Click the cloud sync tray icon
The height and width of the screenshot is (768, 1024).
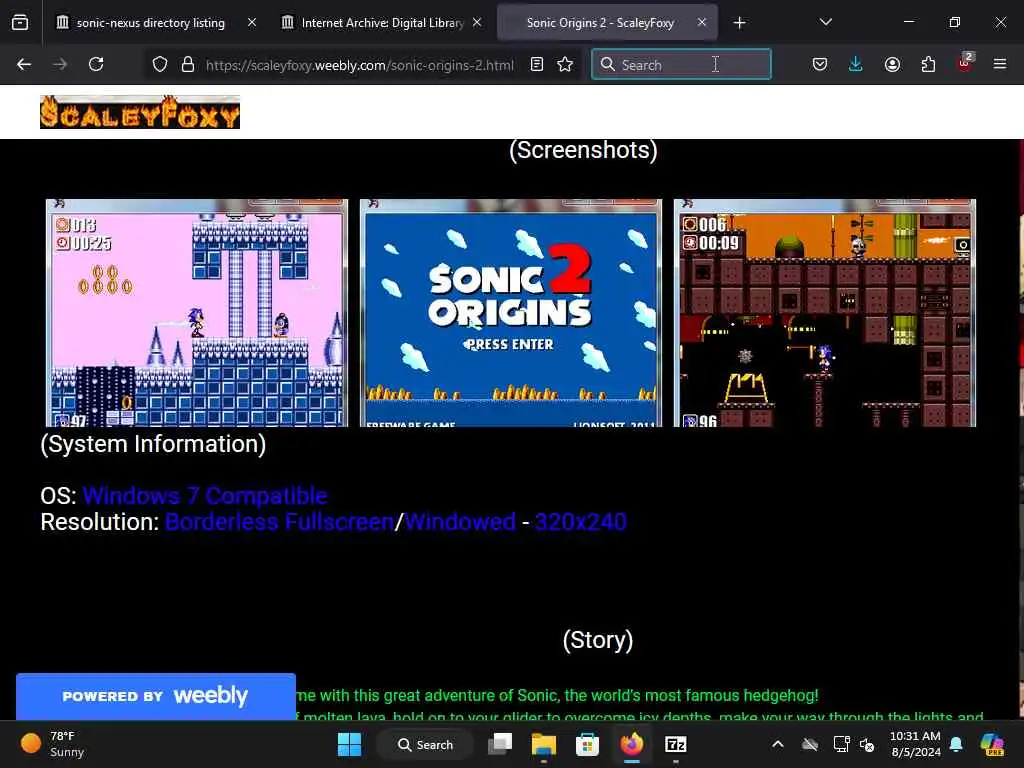click(x=810, y=744)
